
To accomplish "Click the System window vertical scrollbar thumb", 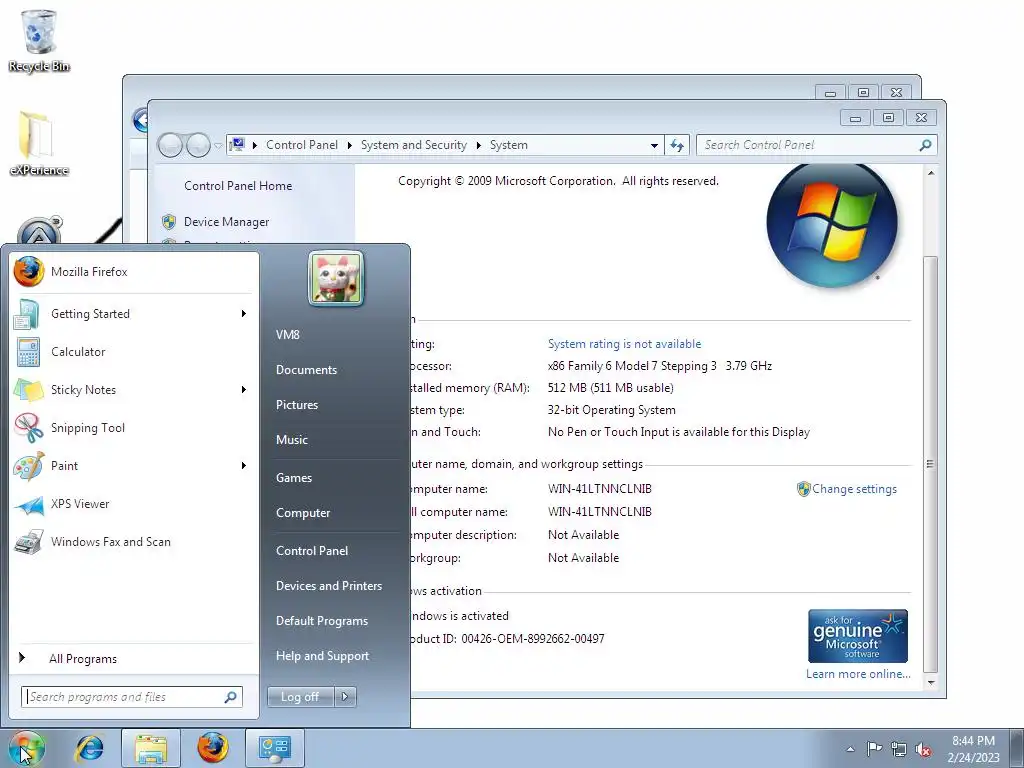I will (x=931, y=464).
